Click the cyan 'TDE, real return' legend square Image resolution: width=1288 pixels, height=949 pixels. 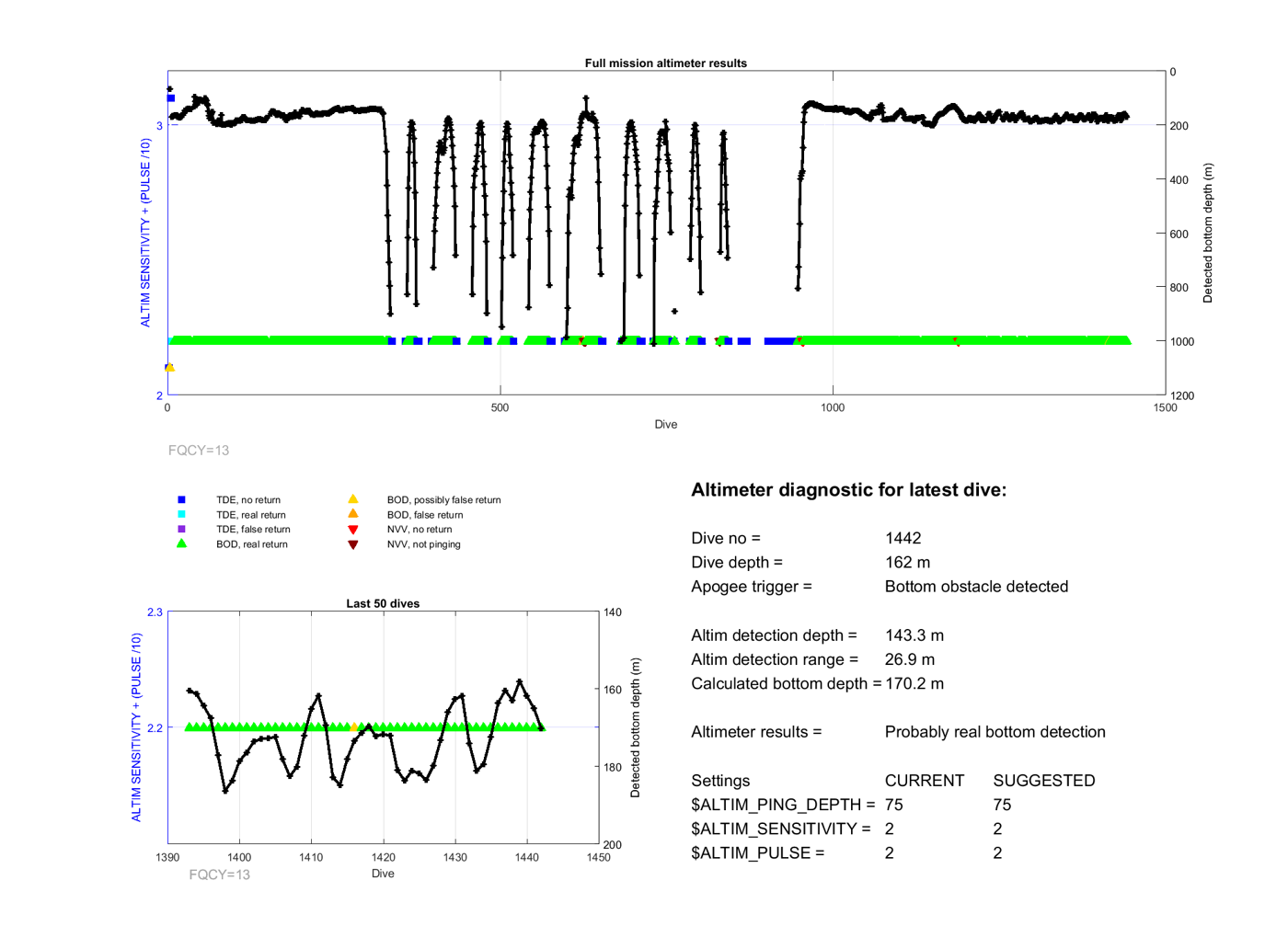(181, 515)
